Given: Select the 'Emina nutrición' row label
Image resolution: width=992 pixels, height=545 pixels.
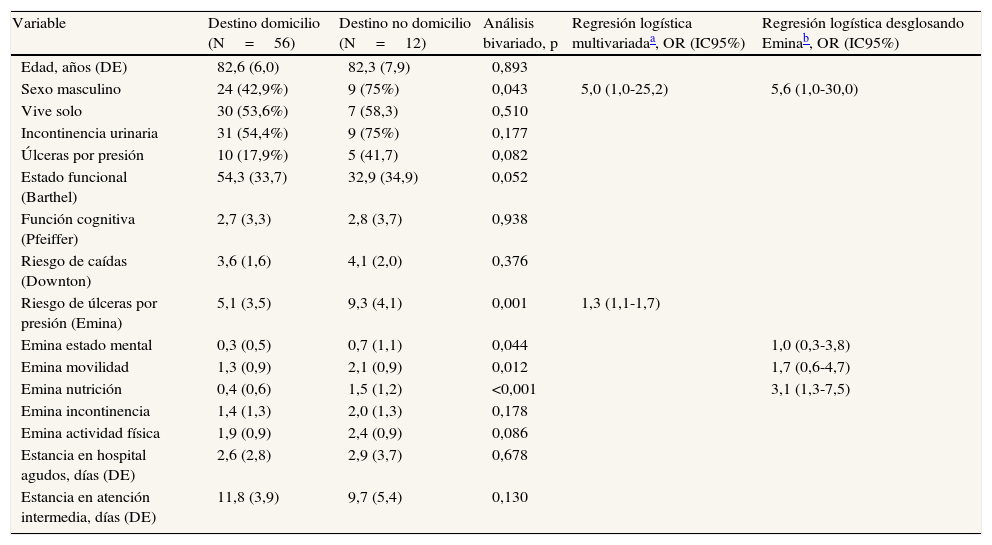Looking at the screenshot, I should tap(71, 389).
